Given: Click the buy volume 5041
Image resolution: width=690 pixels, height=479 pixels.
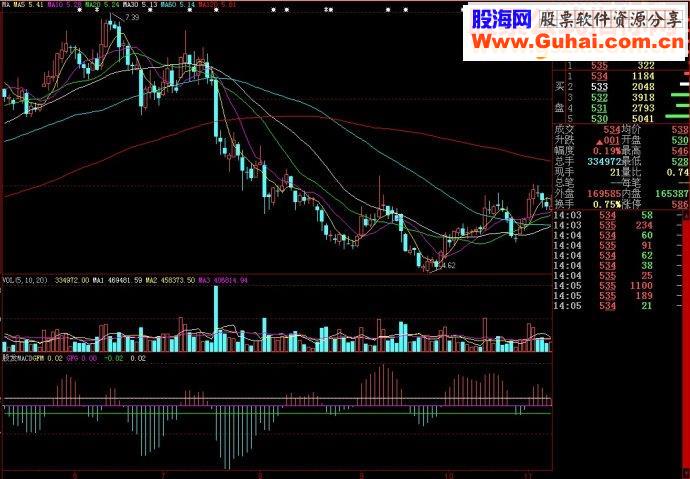Looking at the screenshot, I should click(x=642, y=119).
